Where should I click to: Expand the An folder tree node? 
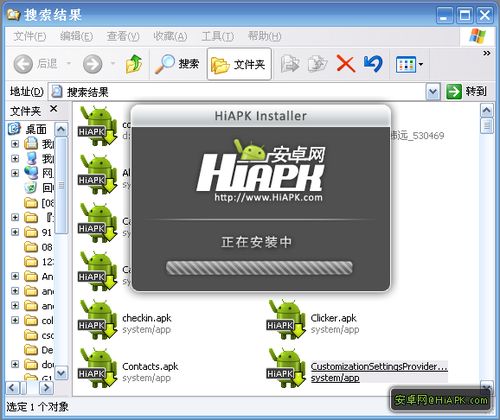point(15,276)
